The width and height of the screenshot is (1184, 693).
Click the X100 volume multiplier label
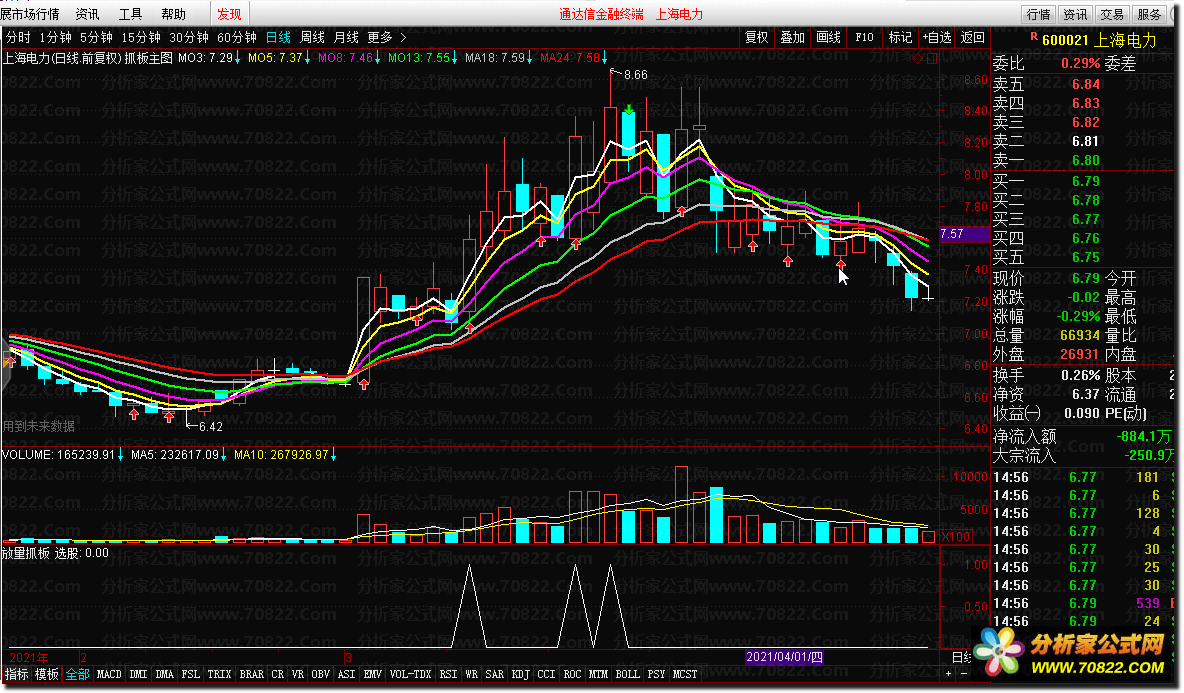click(x=956, y=537)
